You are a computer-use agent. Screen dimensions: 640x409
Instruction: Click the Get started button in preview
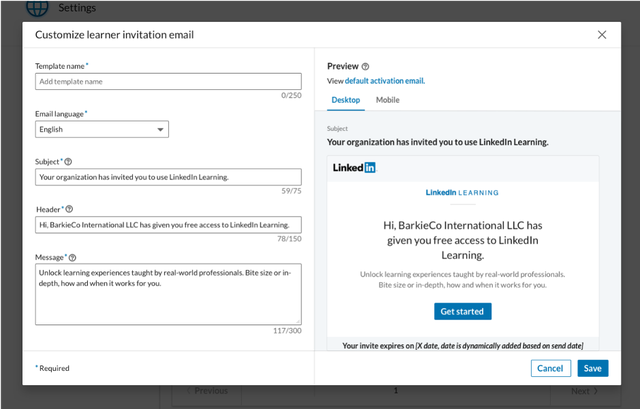[x=462, y=311]
